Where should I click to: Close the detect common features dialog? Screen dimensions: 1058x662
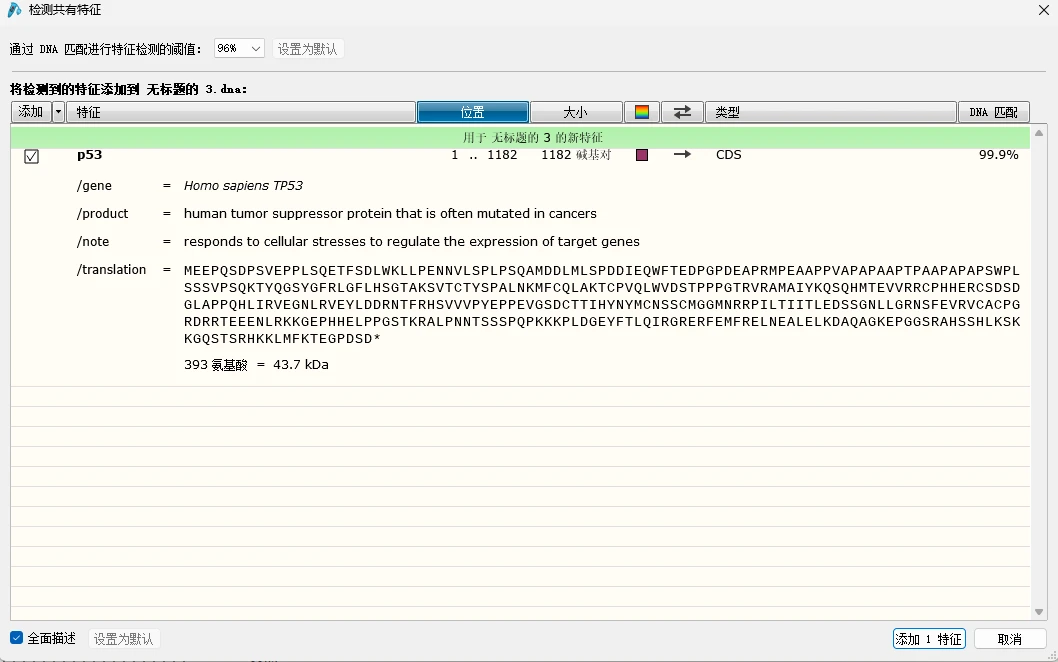[x=1043, y=10]
